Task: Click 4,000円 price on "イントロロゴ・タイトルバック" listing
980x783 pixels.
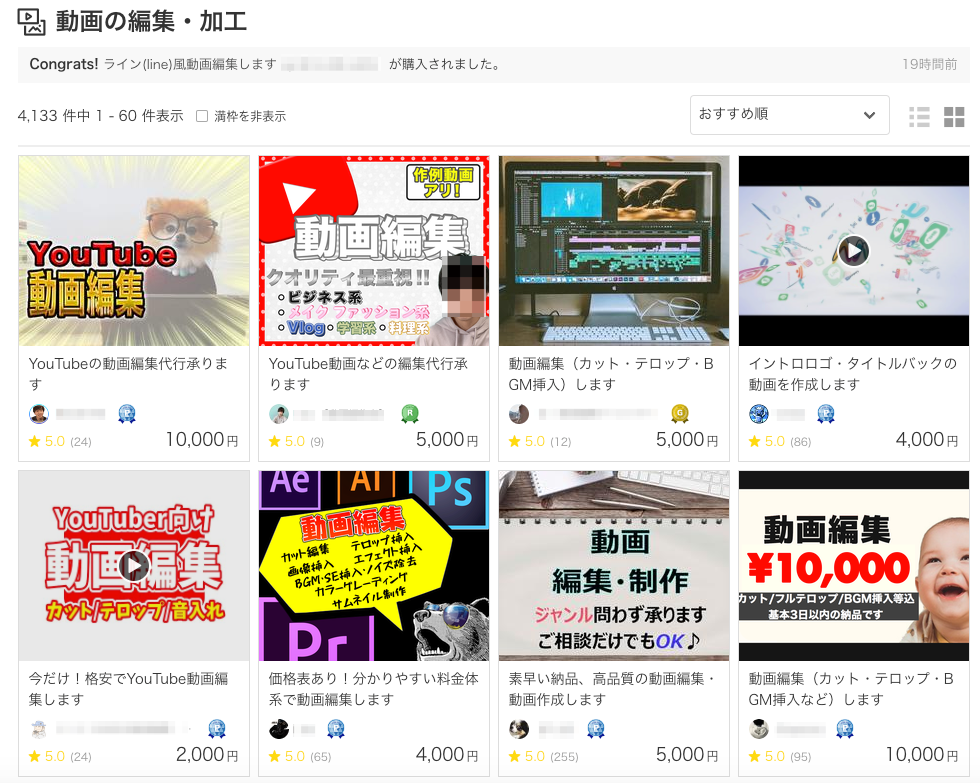Action: click(x=927, y=440)
